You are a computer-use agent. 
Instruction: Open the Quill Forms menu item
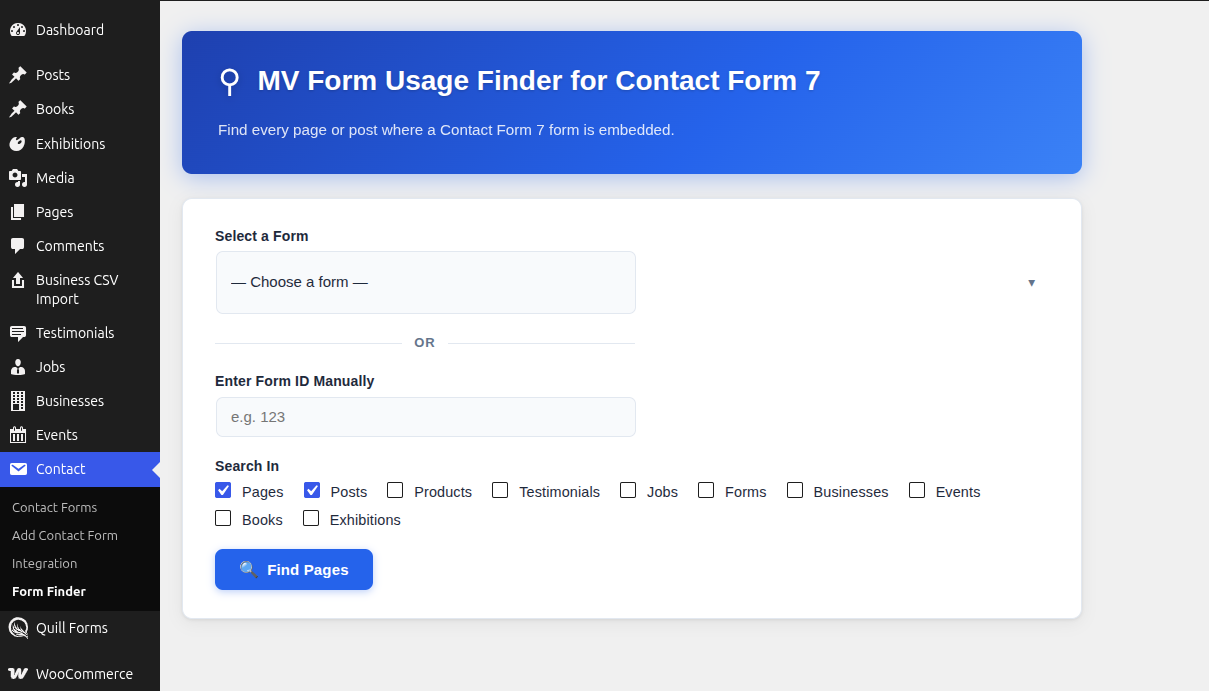(x=80, y=628)
